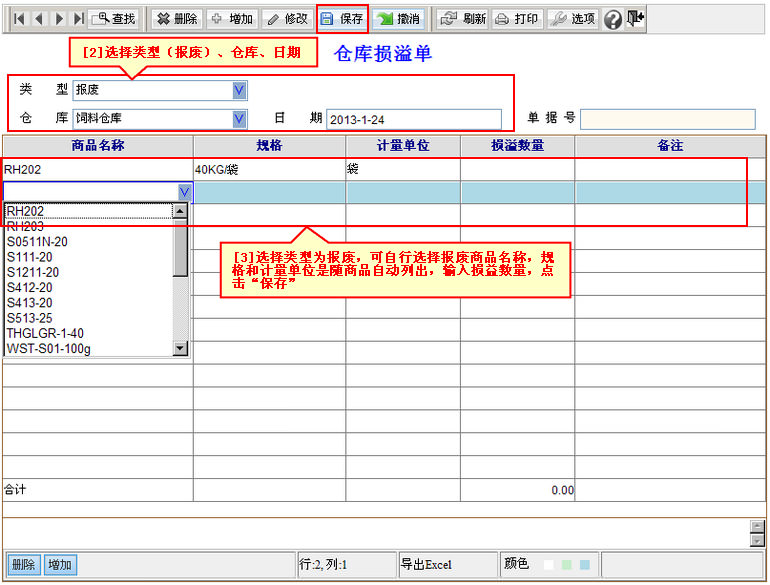Go to the previous record
Screen dimensions: 770x585
39,18
